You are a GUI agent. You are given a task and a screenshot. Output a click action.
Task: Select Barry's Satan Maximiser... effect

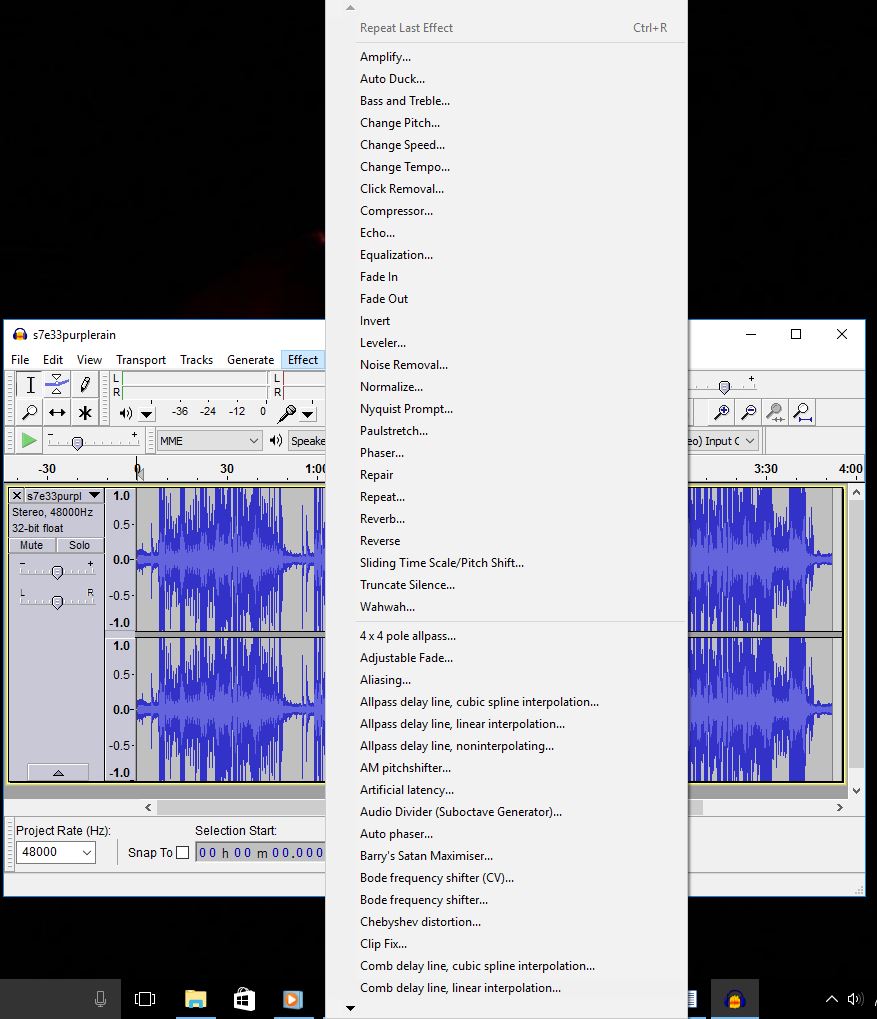coord(506,855)
